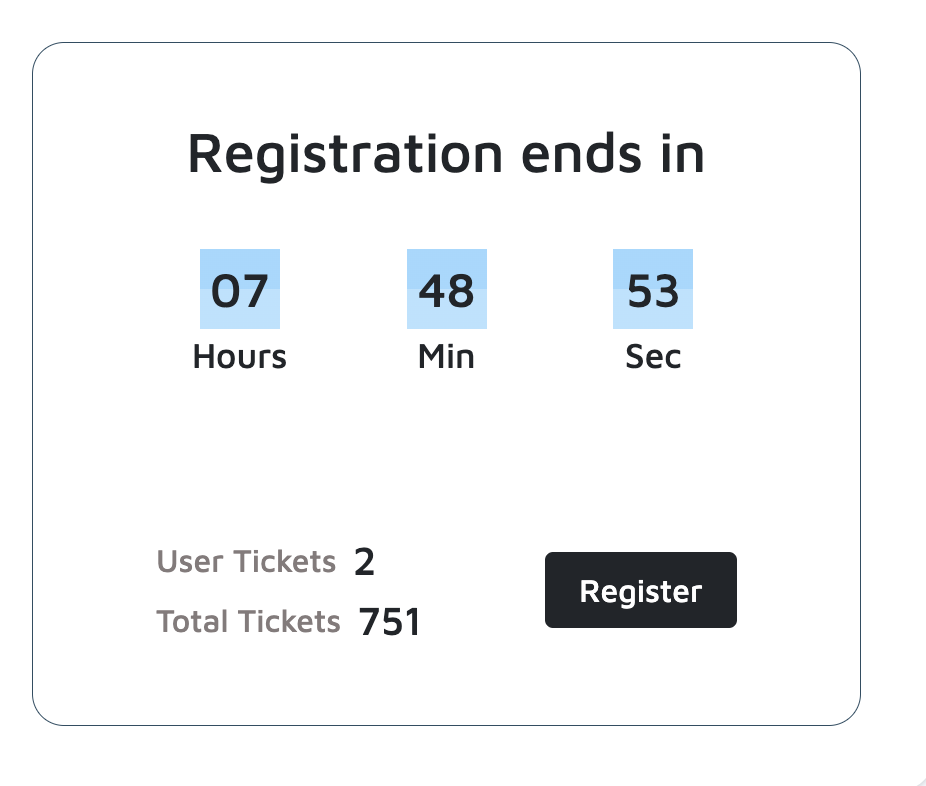Screen dimensions: 926x786
Task: Click the total ticket count 751
Action: click(x=390, y=623)
